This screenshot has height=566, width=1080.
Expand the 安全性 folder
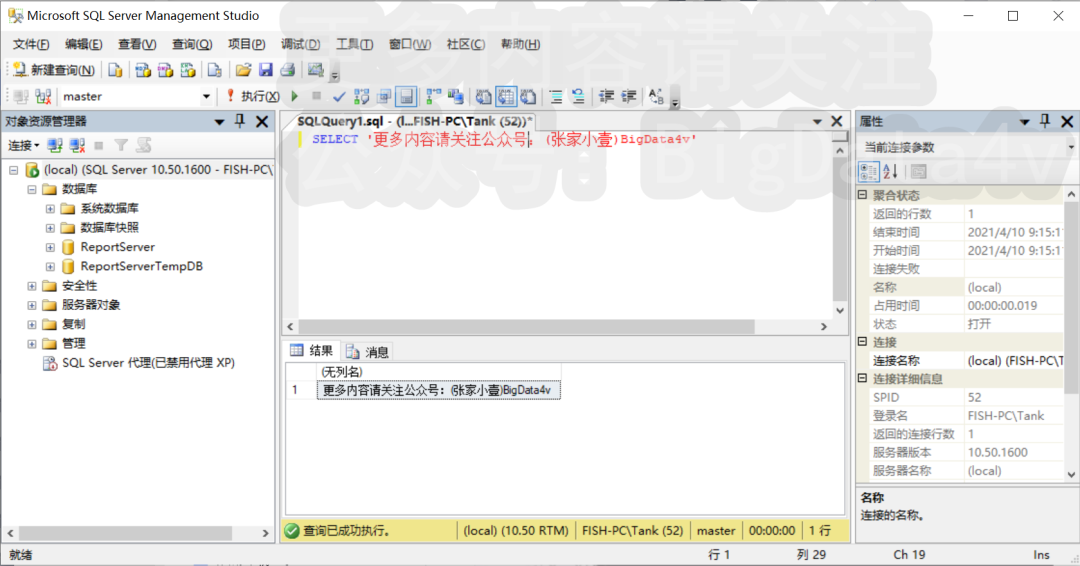32,285
